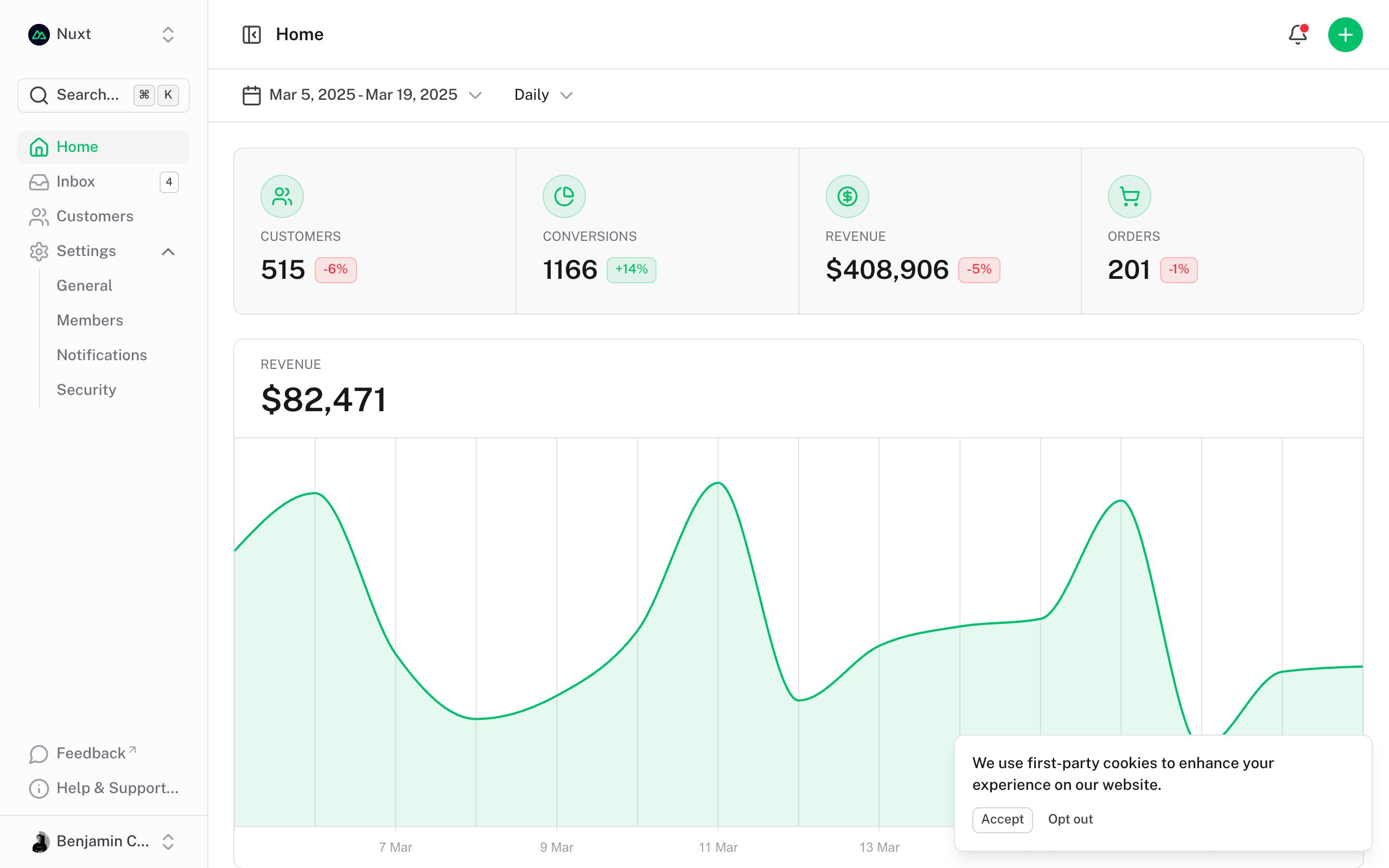Accept the cookies notice
Viewport: 1389px width, 868px height.
(1002, 820)
